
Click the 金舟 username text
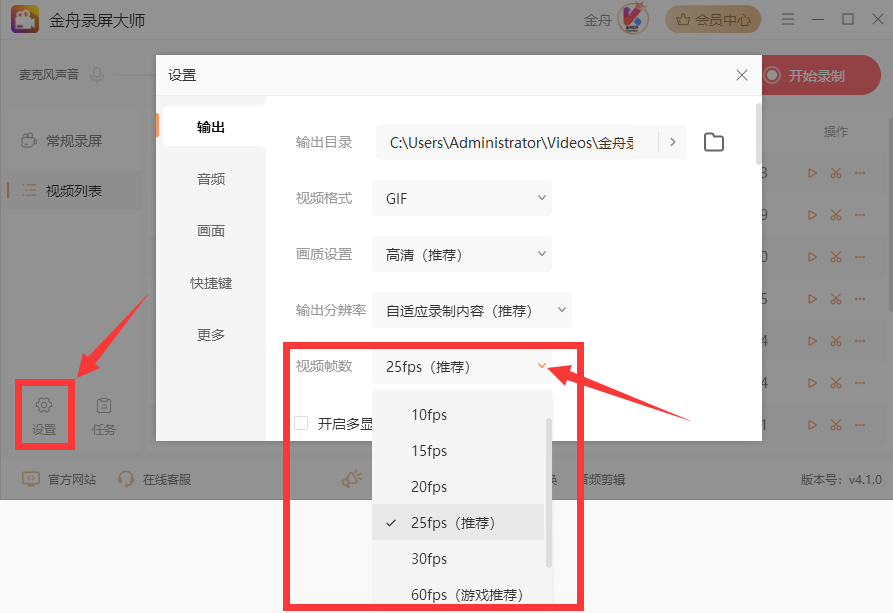click(x=597, y=20)
